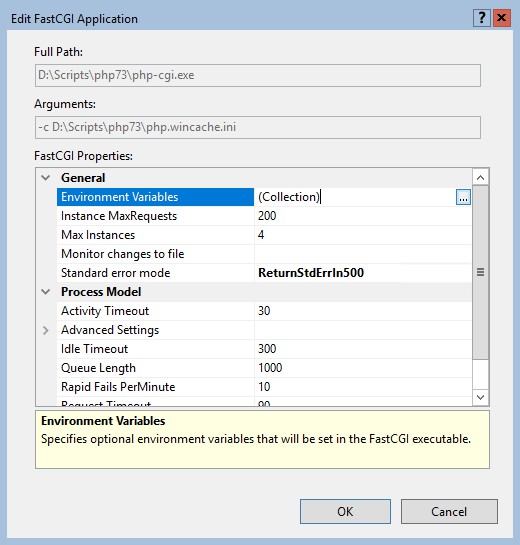Image resolution: width=520 pixels, height=545 pixels.
Task: Select Monitor changes to file property
Action: 155,254
